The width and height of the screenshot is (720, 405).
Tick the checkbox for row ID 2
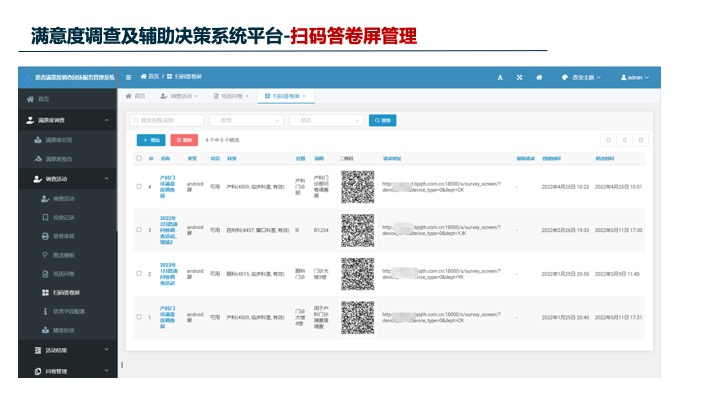tap(139, 273)
